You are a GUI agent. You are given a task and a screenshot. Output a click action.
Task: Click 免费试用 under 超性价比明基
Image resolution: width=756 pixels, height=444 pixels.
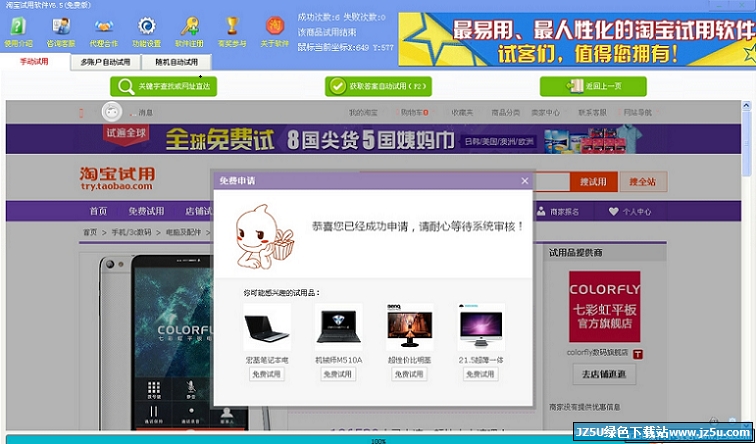coord(409,374)
